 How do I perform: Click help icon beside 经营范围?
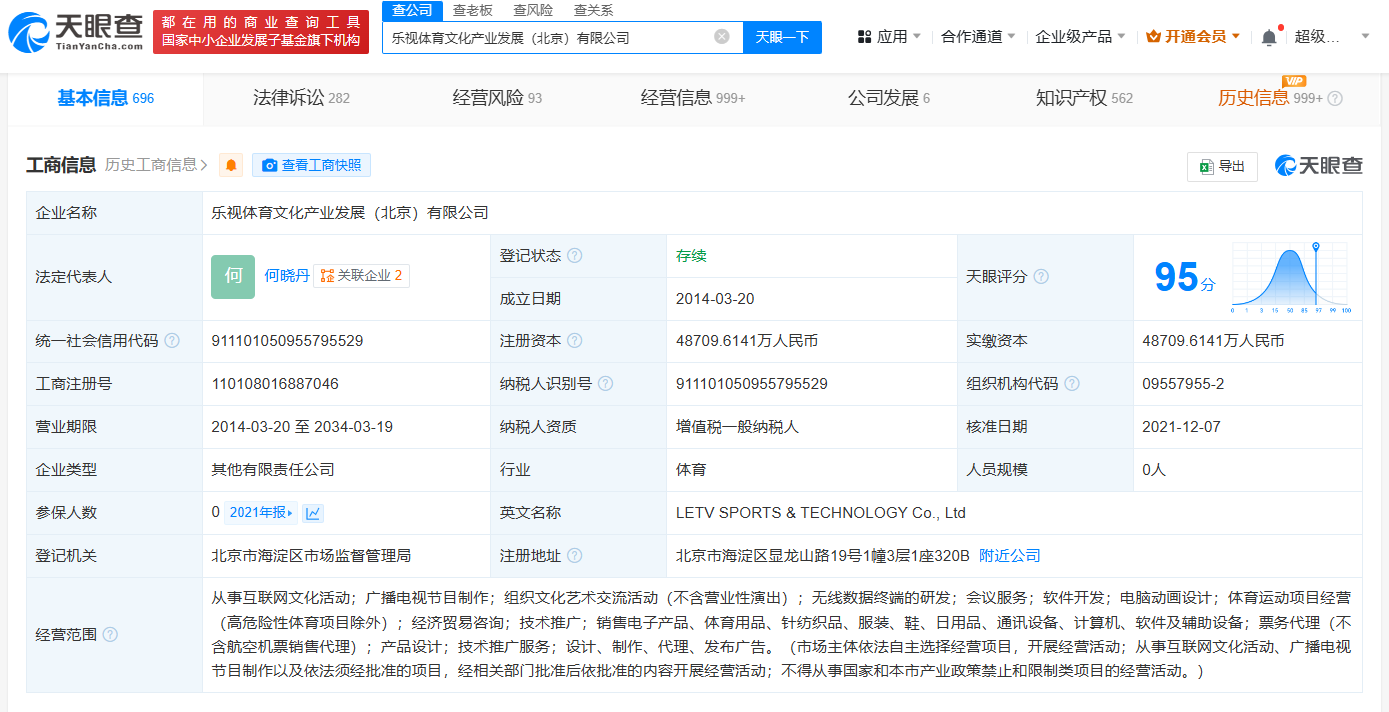[x=110, y=635]
